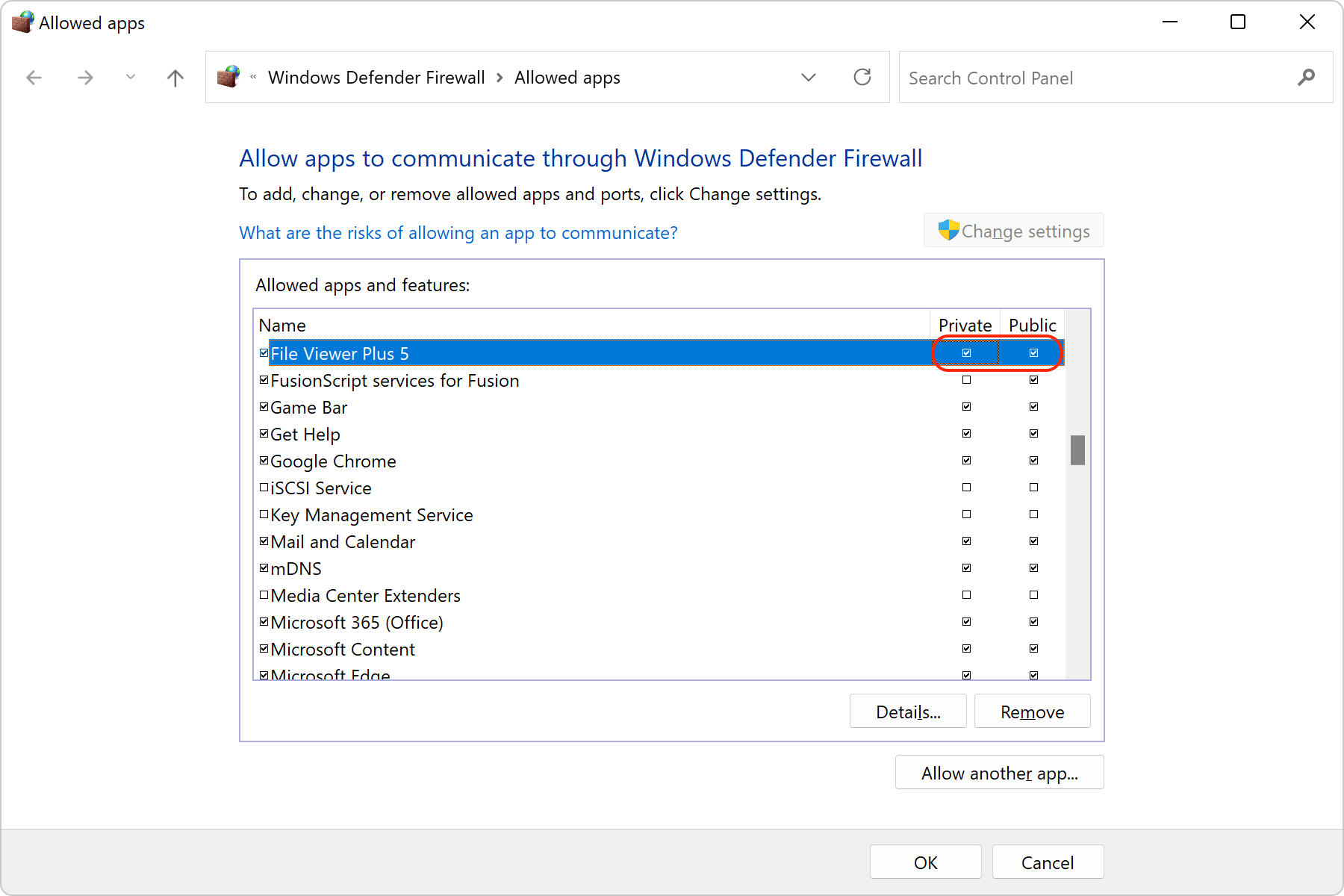Enable Key Management Service Private checkbox
Screen dimensions: 1344x896
(967, 514)
